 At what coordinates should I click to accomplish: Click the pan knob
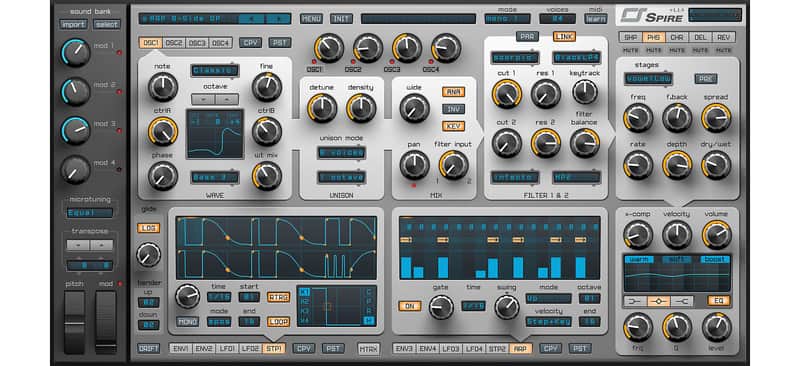tap(414, 165)
